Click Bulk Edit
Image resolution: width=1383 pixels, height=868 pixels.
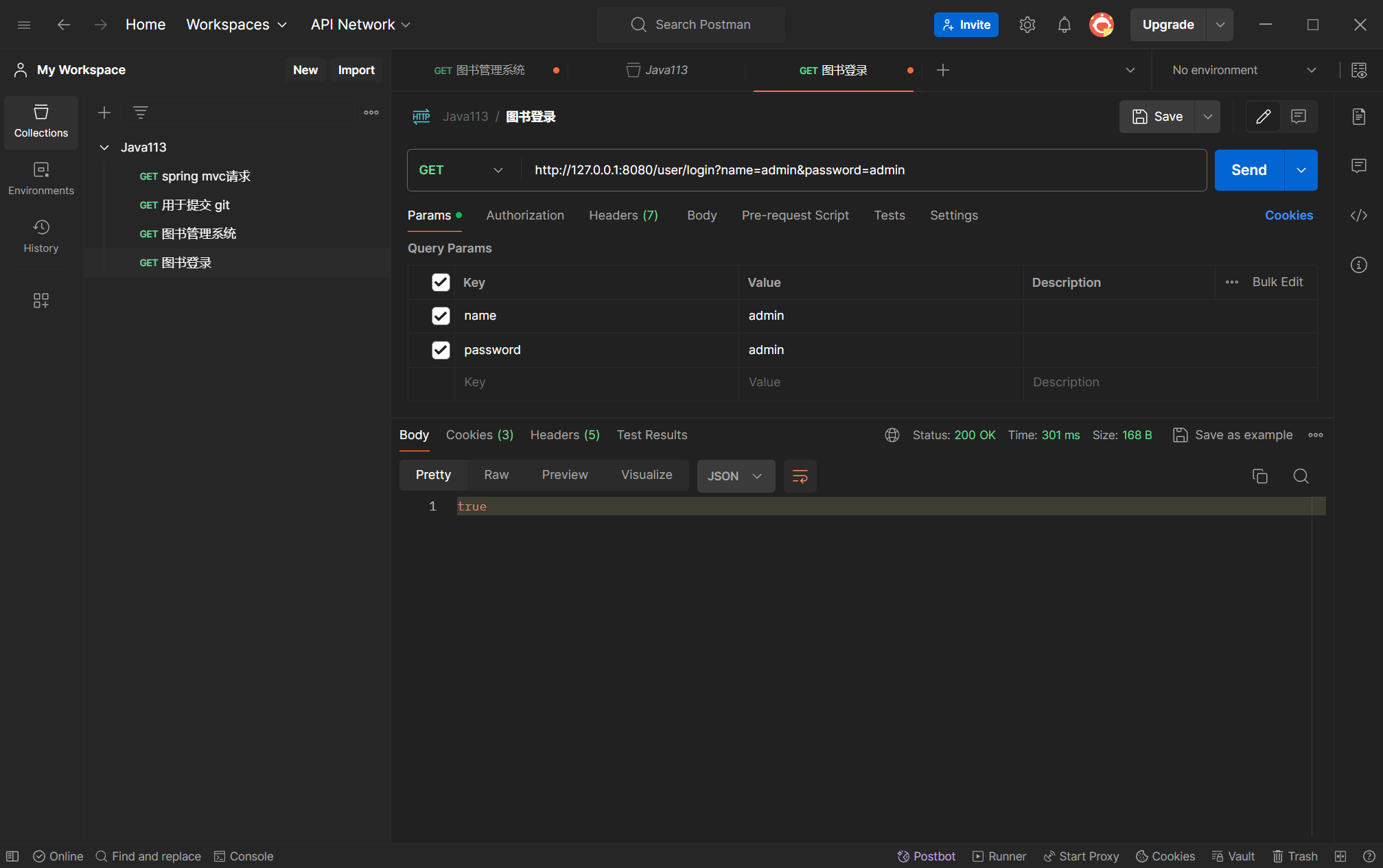1277,282
